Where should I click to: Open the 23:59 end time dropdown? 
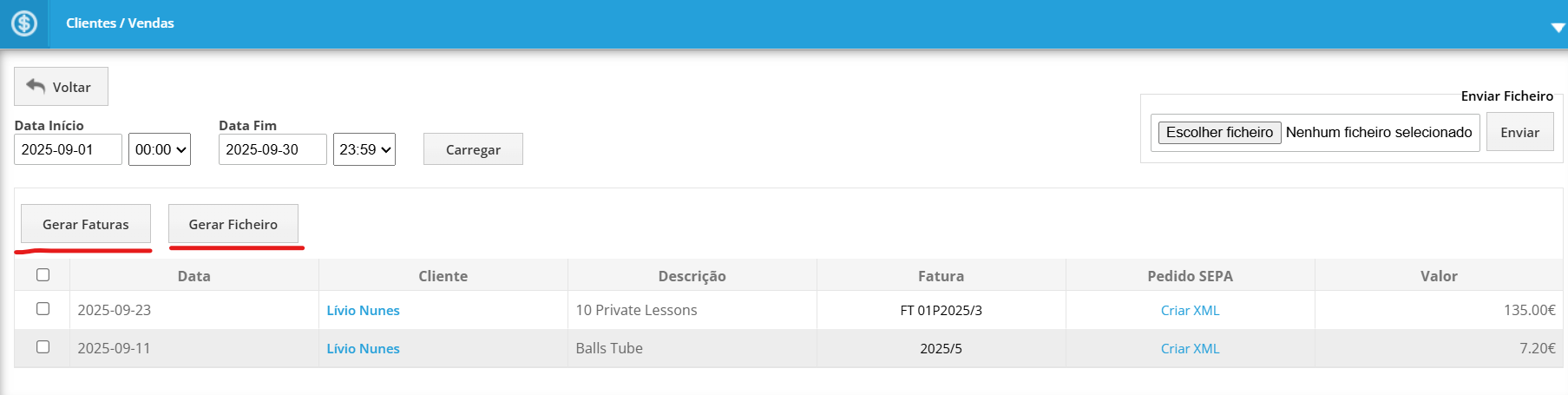[x=364, y=149]
